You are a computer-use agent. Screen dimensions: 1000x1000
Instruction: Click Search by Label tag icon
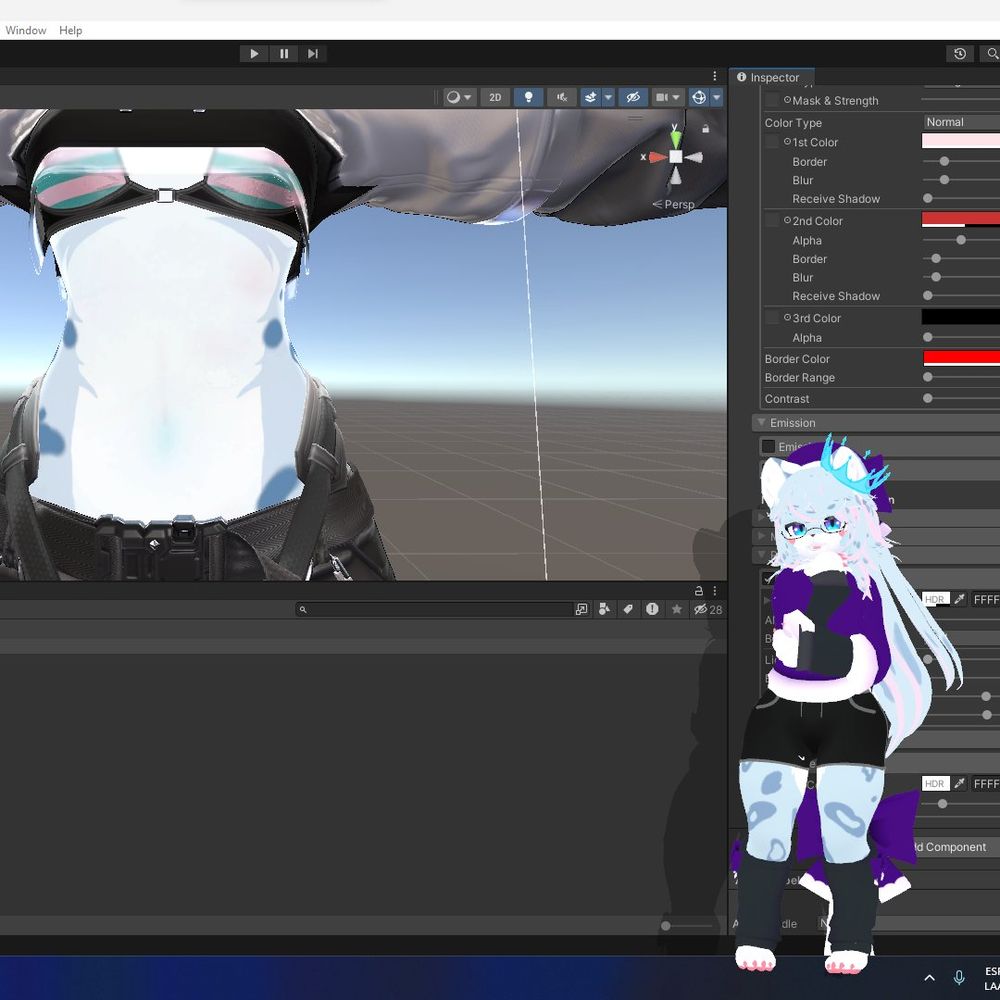click(628, 610)
